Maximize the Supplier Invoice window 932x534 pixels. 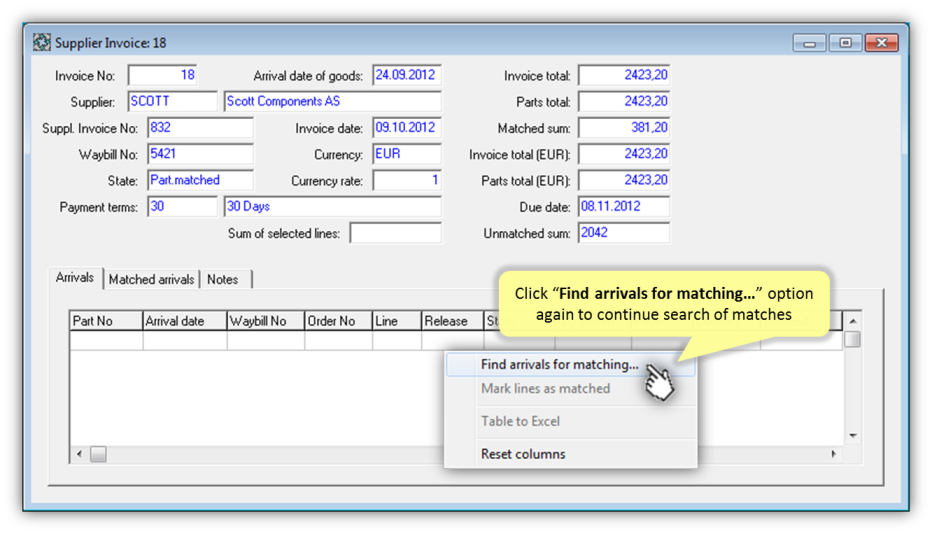pos(845,43)
